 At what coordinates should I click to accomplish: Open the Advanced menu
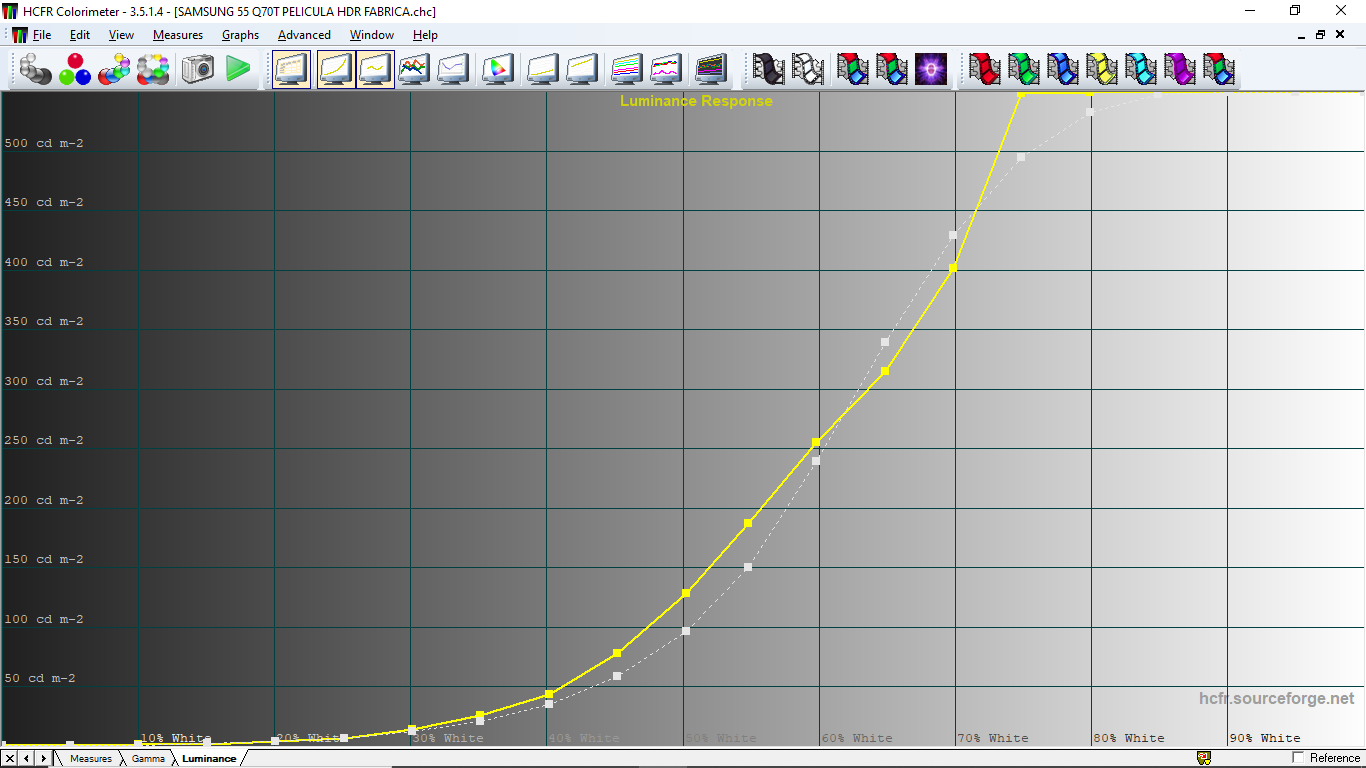[304, 35]
